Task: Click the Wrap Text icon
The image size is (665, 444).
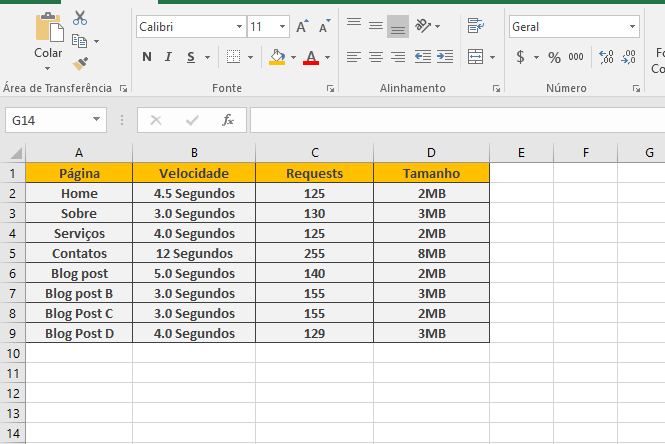Action: click(476, 26)
